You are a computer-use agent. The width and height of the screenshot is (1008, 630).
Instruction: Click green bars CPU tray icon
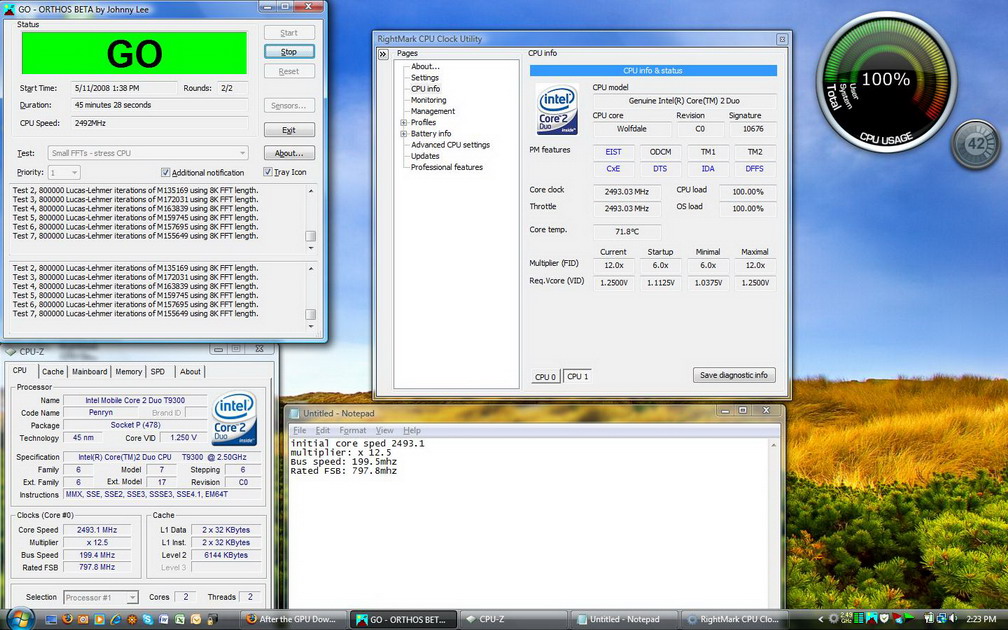[859, 618]
